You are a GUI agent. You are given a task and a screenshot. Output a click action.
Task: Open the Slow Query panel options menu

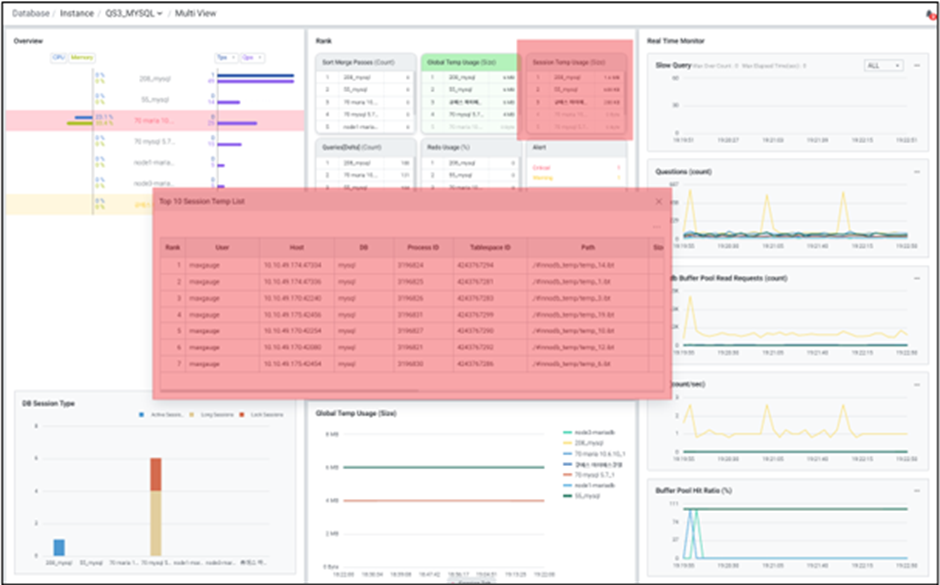pyautogui.click(x=916, y=66)
